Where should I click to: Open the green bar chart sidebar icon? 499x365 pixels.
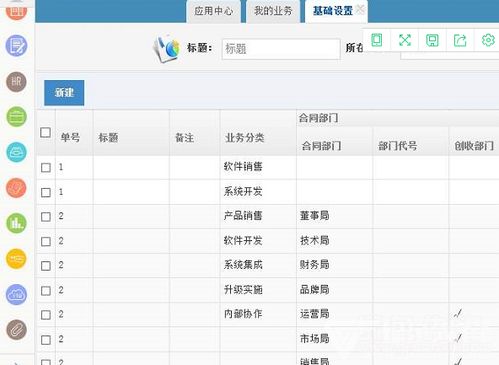pos(16,223)
